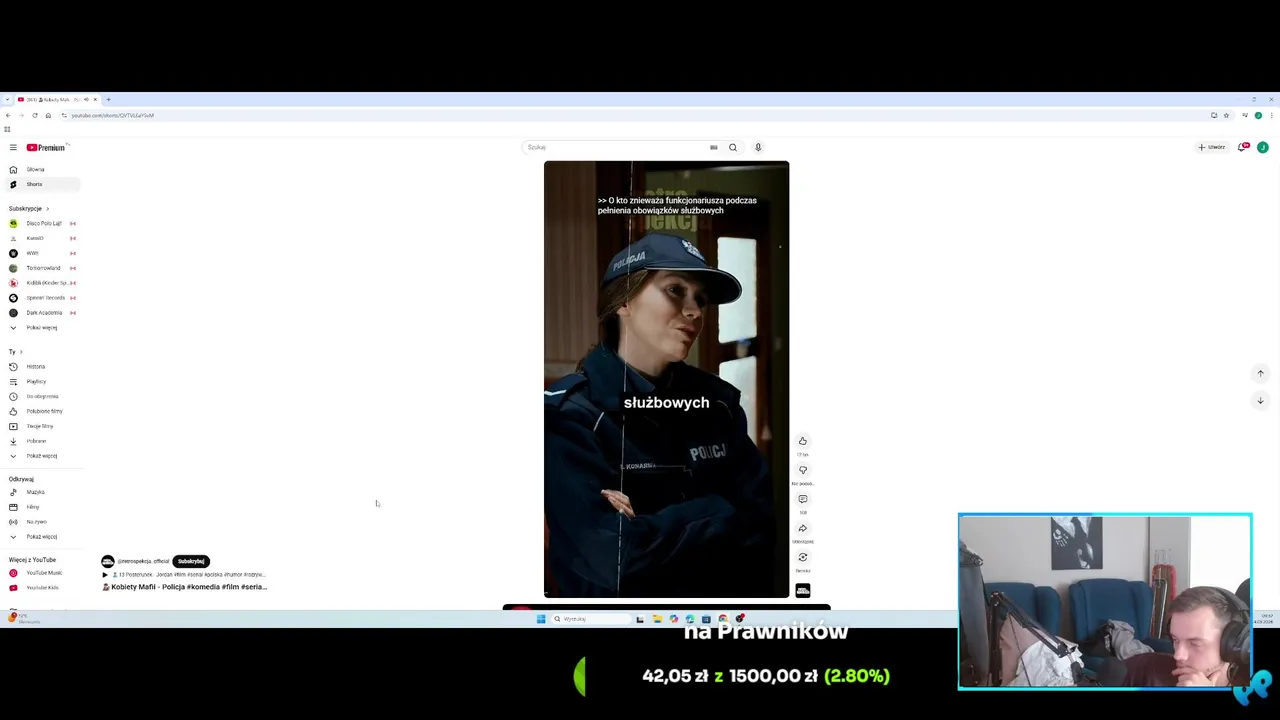1280x720 pixels.
Task: Dislike the Short with thumbs down
Action: (802, 470)
